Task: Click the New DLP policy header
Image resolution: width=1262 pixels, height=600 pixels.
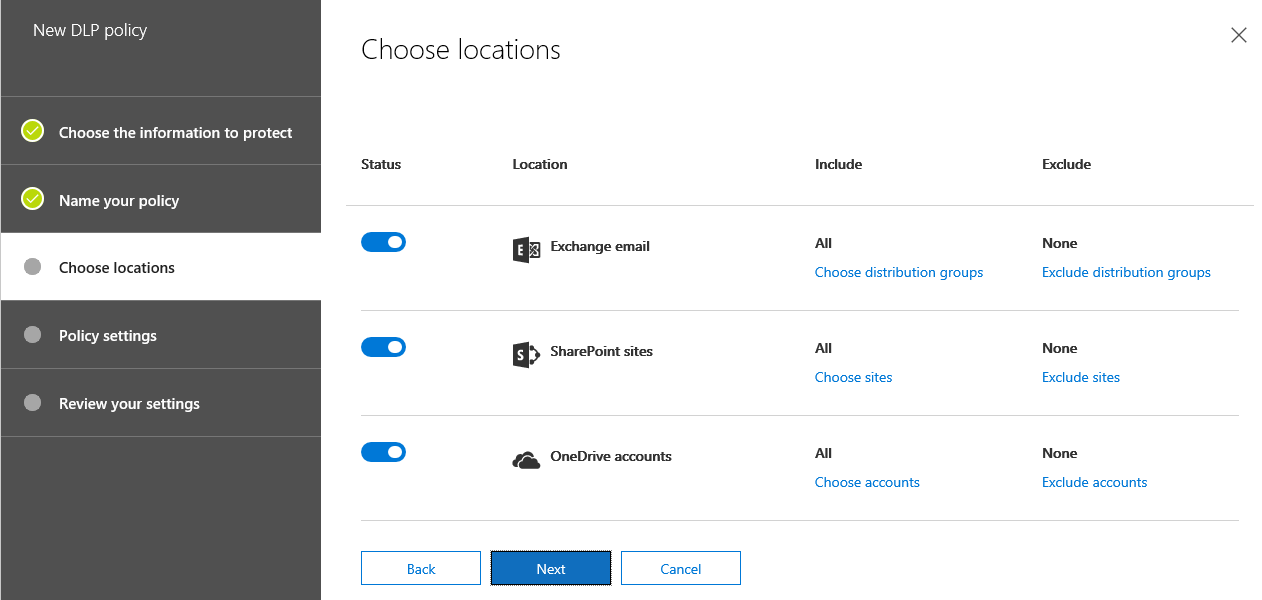Action: pyautogui.click(x=90, y=30)
